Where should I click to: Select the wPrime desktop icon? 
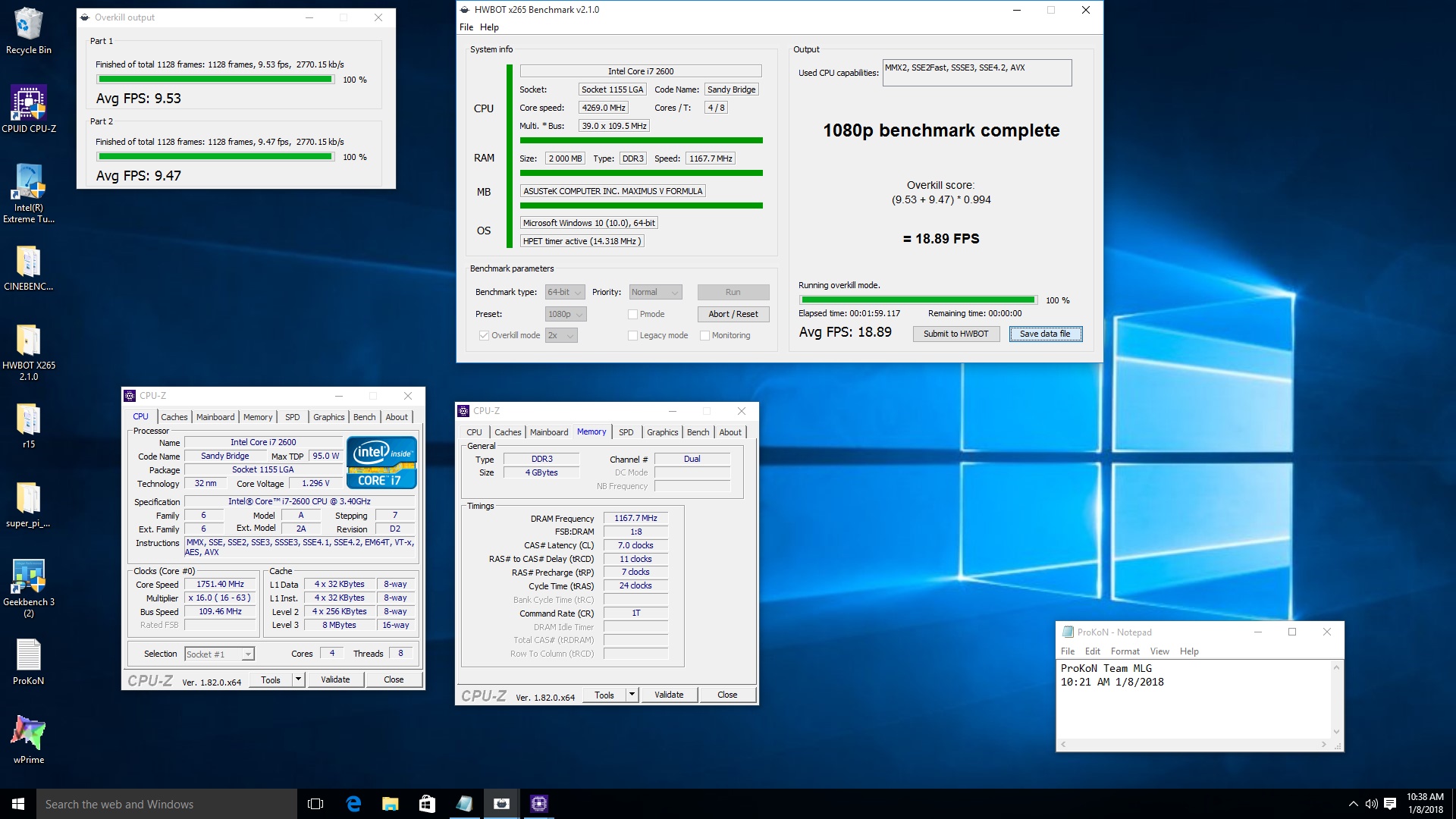click(28, 740)
